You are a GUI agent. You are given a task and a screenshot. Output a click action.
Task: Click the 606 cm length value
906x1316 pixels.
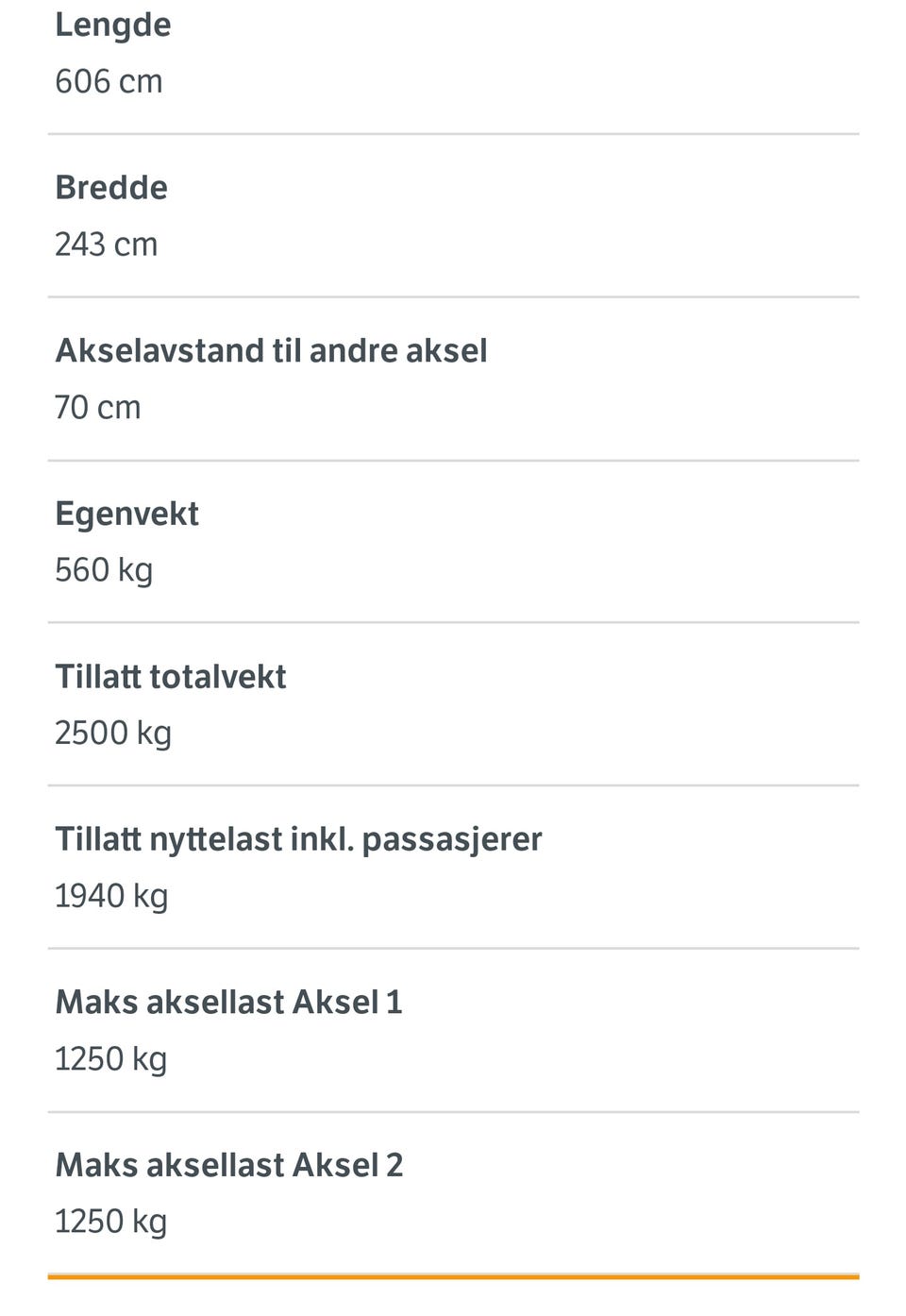coord(109,81)
